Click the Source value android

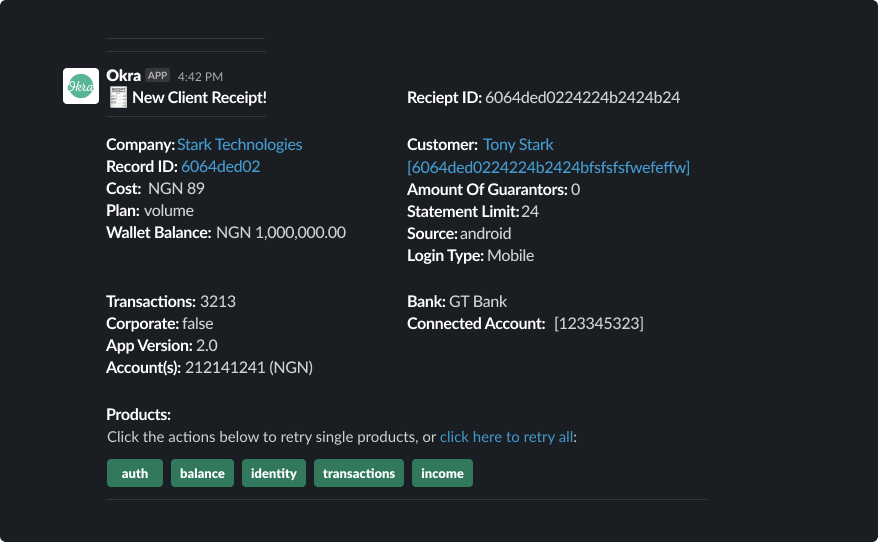(485, 233)
